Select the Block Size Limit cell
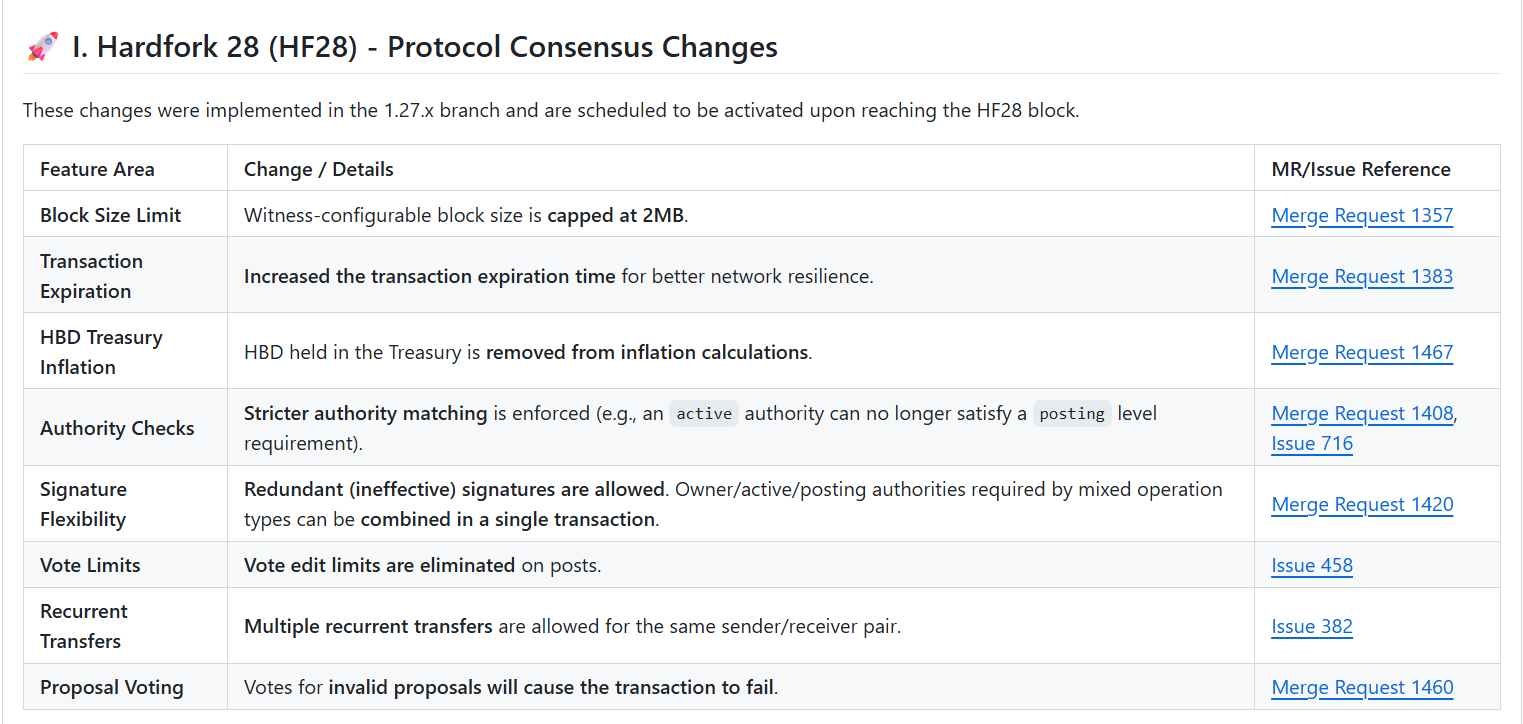The height and width of the screenshot is (724, 1523). coord(110,215)
